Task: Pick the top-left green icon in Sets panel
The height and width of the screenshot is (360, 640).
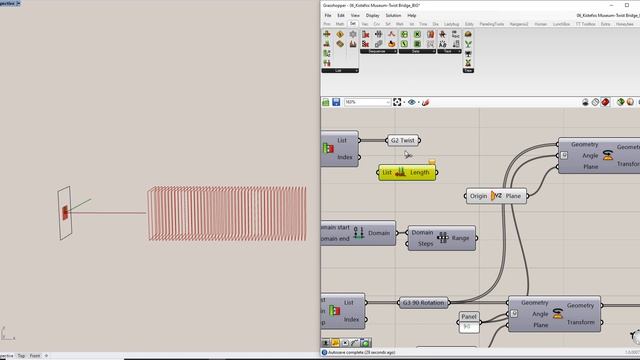Action: coord(404,34)
